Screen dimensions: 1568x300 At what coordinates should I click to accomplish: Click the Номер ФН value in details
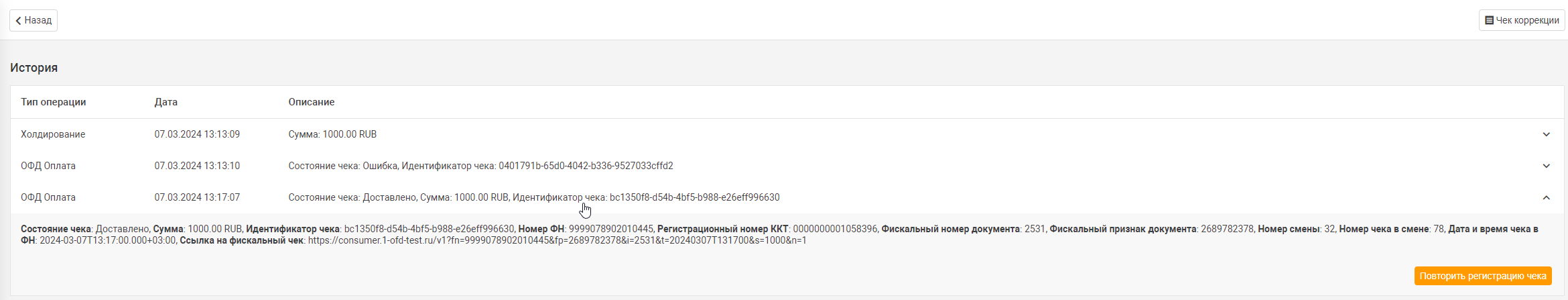610,229
